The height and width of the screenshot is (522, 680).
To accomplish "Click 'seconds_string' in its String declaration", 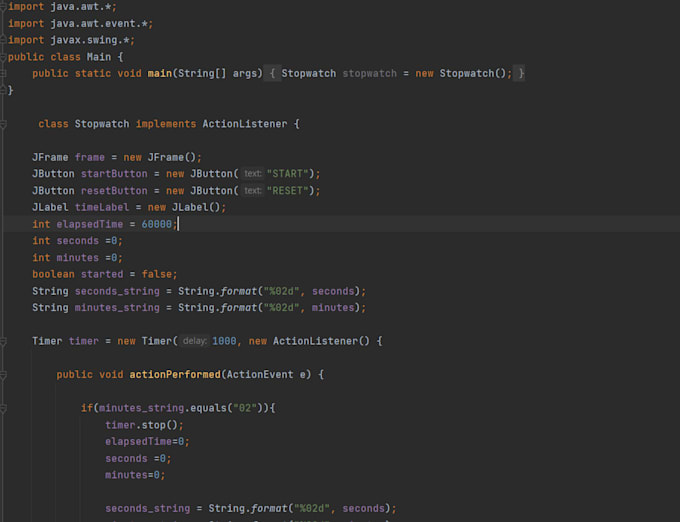I will (117, 291).
